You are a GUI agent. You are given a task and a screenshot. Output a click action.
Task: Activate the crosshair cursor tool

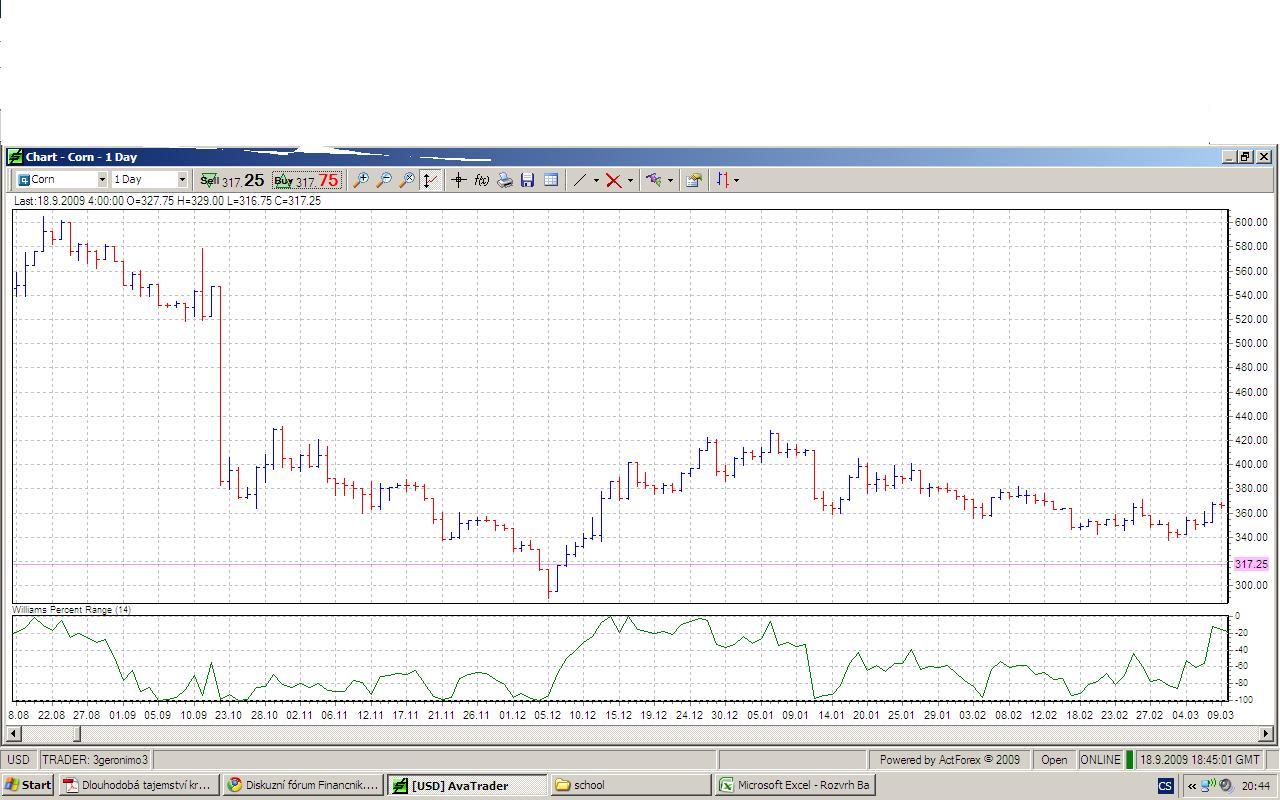(x=458, y=180)
